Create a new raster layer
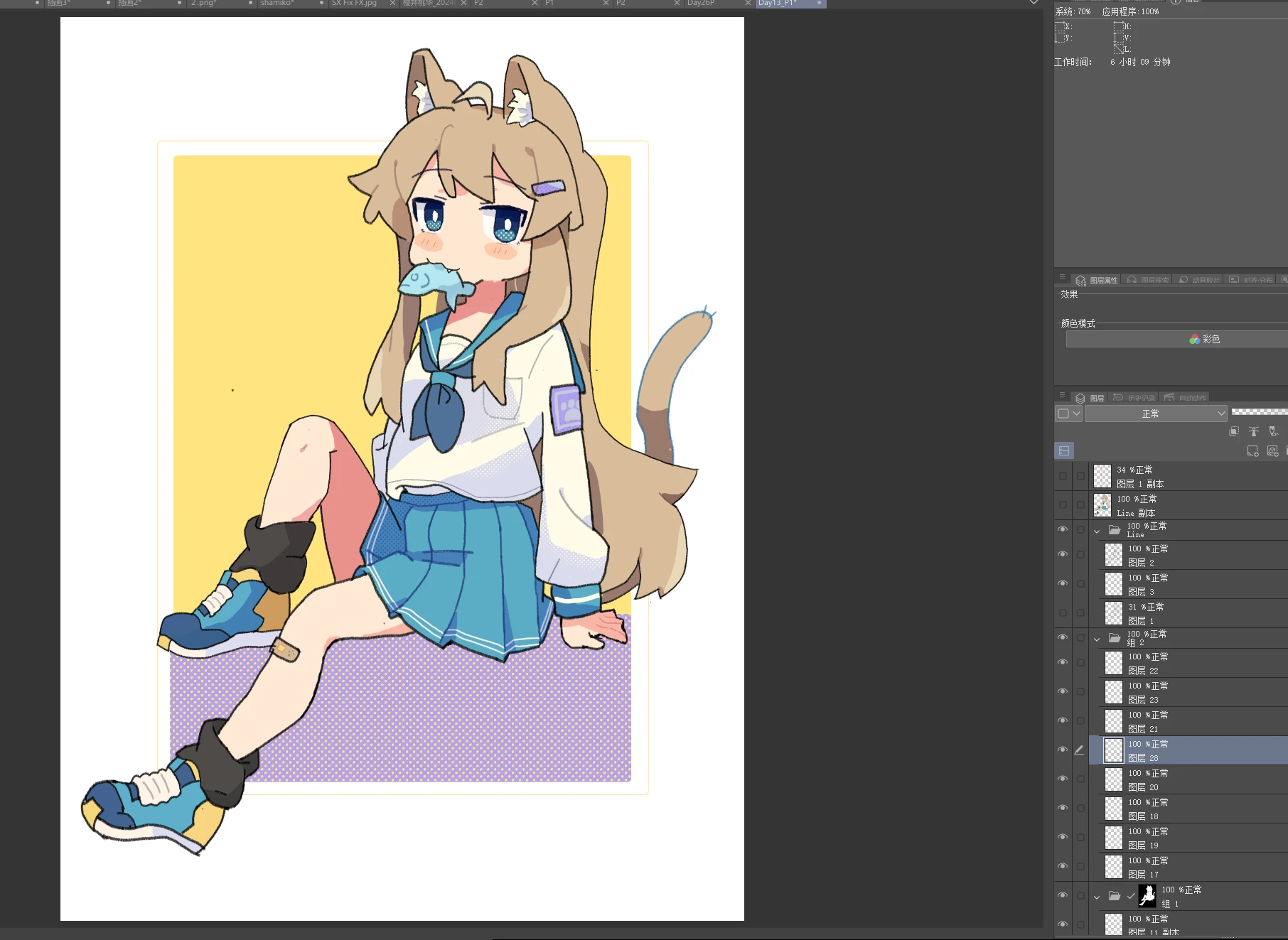 click(x=1252, y=451)
